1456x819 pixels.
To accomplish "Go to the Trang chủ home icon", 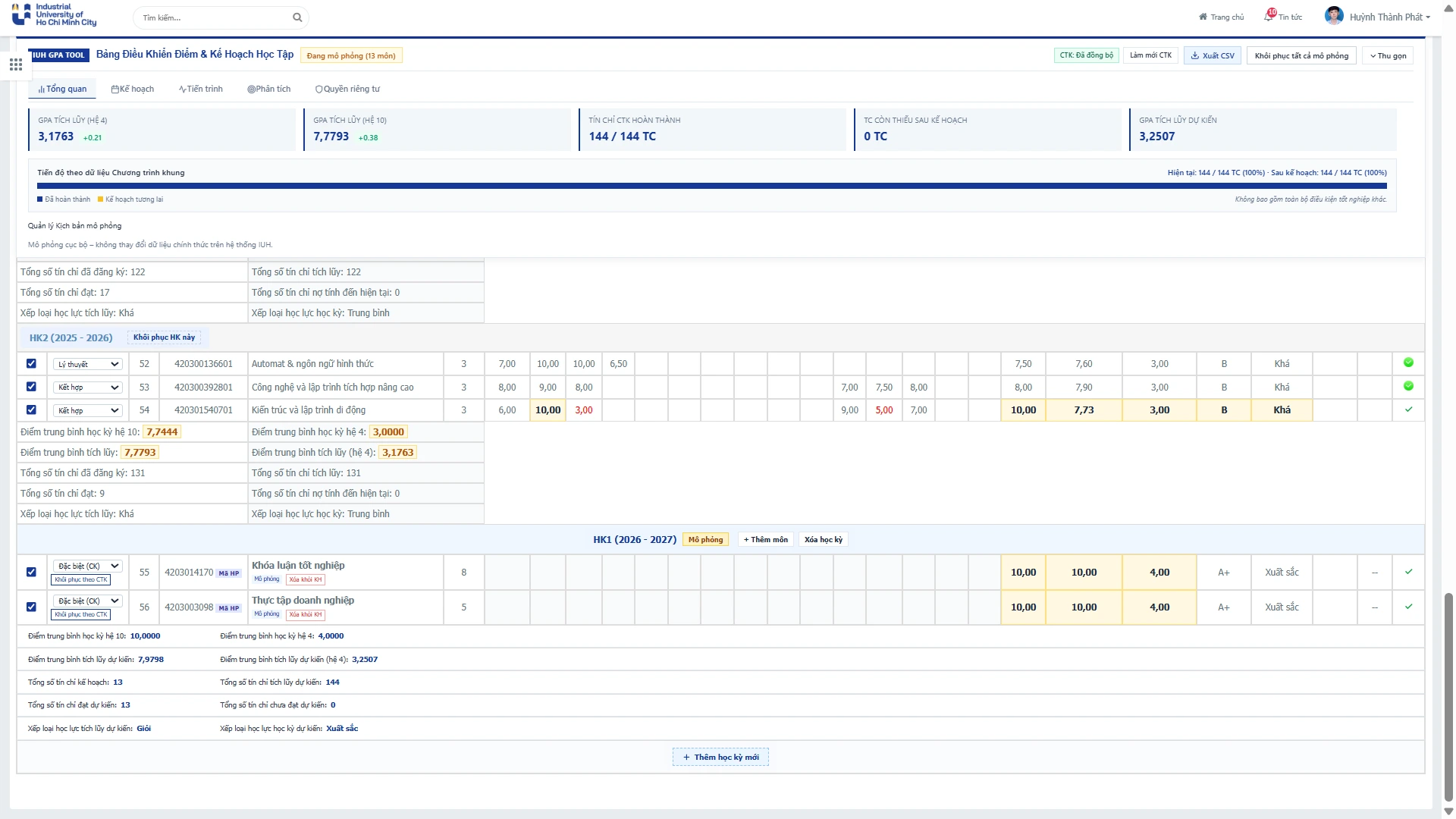I will tap(1203, 17).
